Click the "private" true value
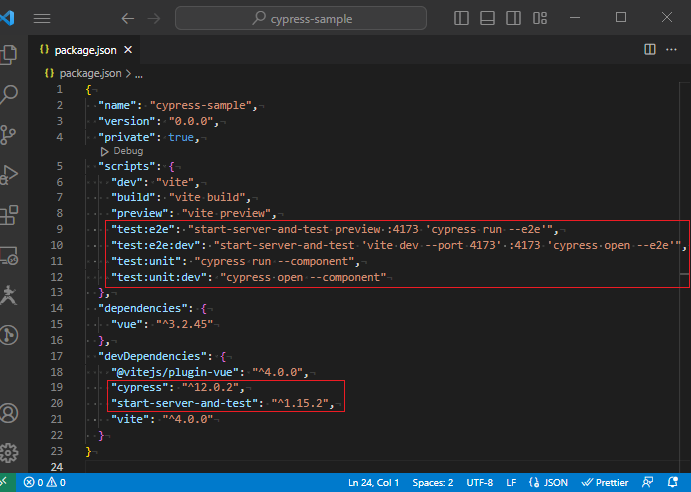 181,138
